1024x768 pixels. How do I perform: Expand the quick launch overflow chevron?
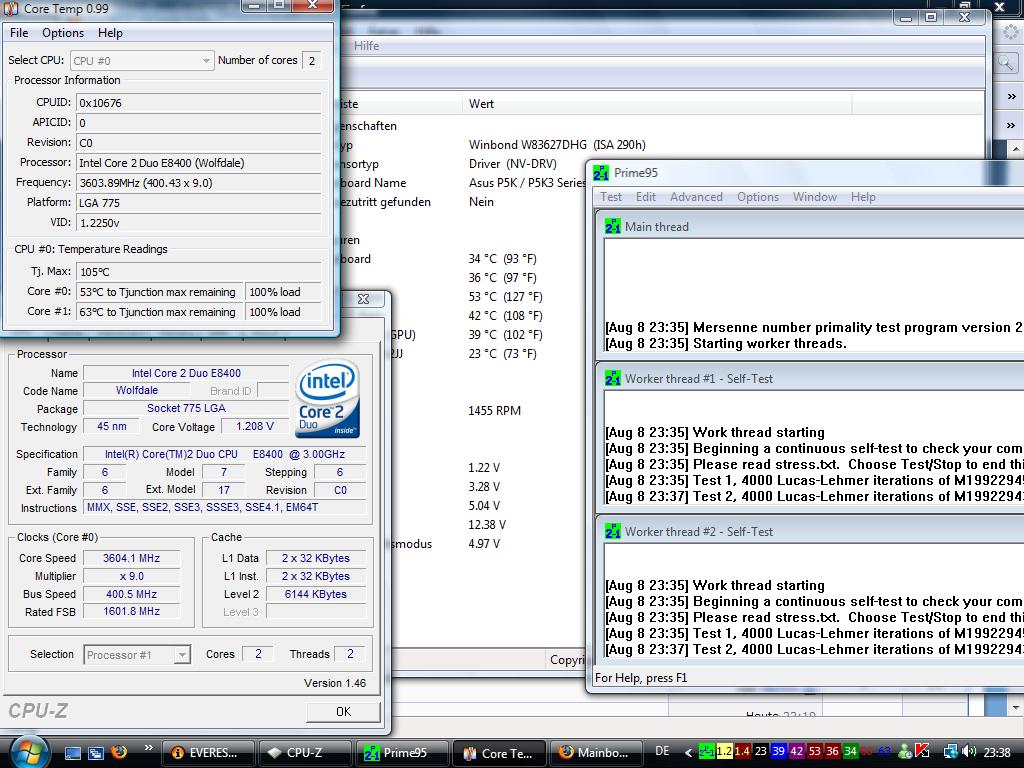click(x=148, y=748)
